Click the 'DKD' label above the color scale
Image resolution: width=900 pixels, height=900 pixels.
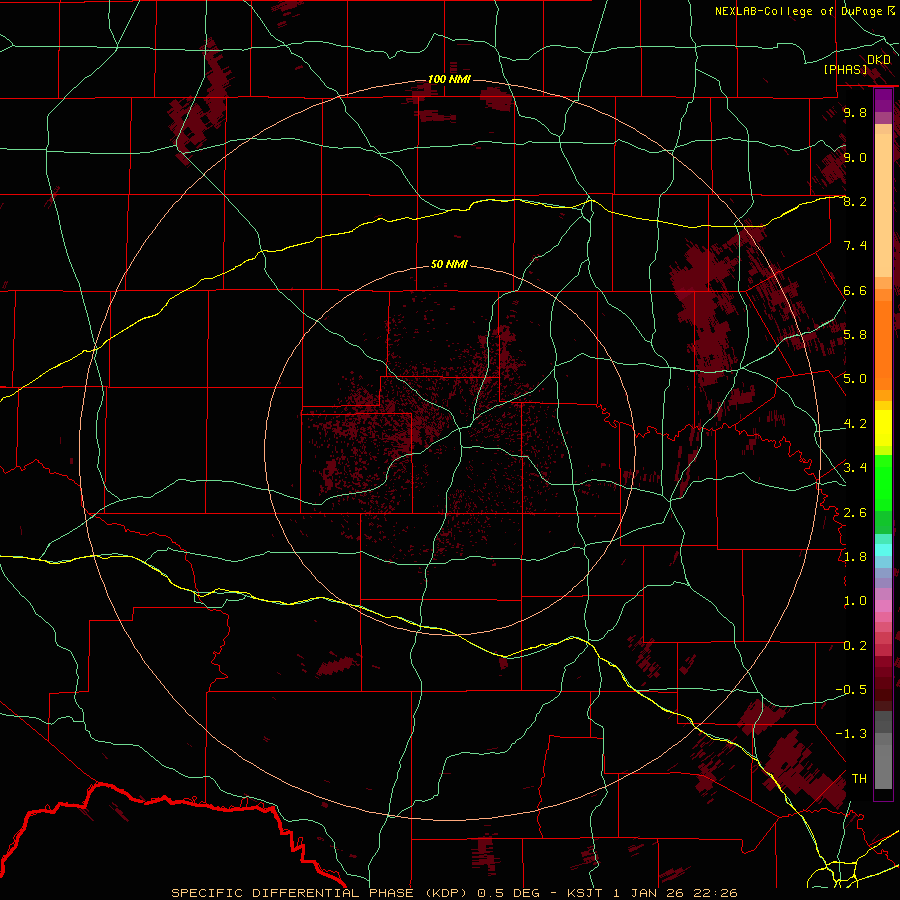(x=879, y=60)
